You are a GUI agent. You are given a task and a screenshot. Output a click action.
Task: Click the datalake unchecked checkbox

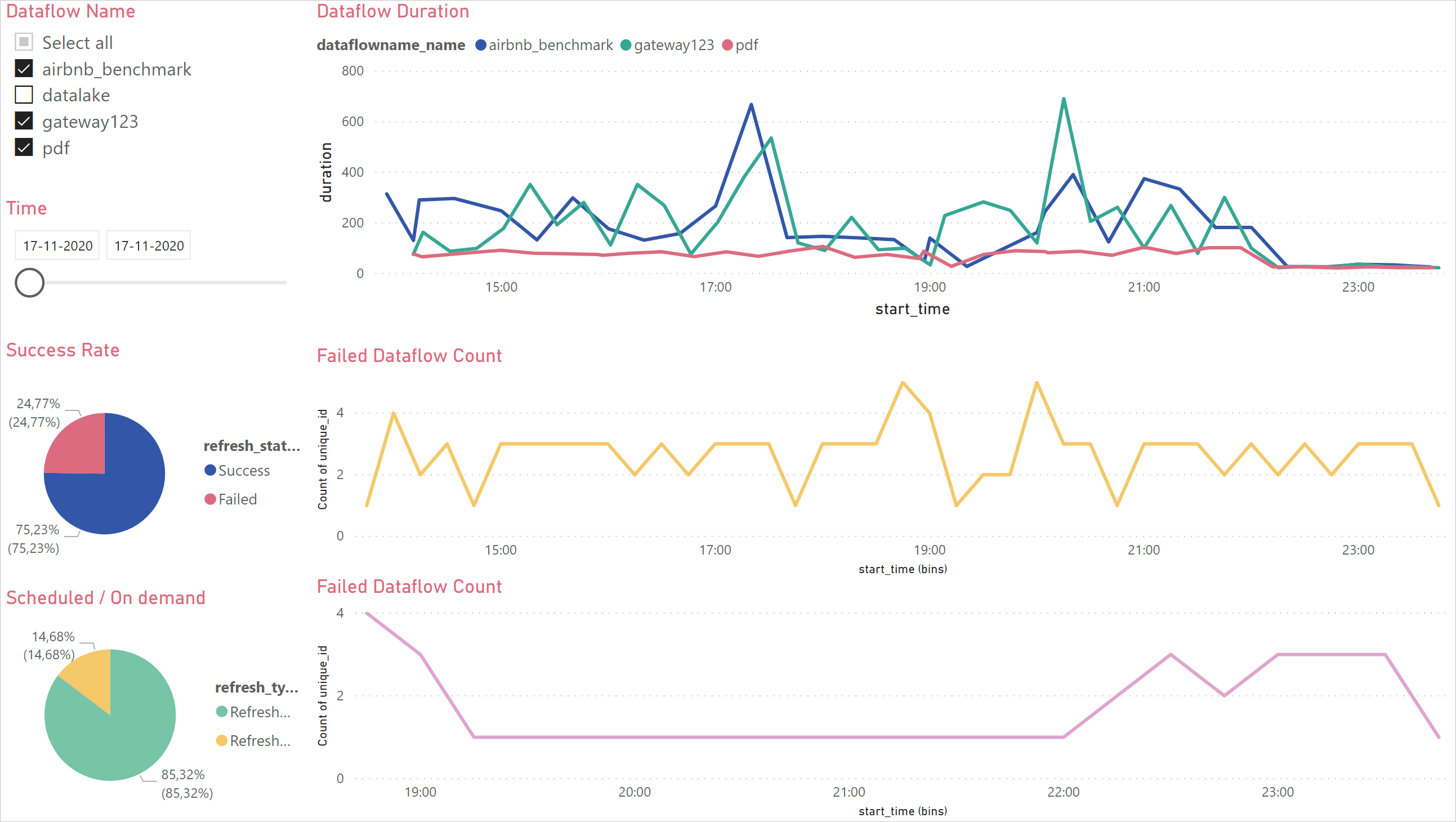pyautogui.click(x=24, y=95)
